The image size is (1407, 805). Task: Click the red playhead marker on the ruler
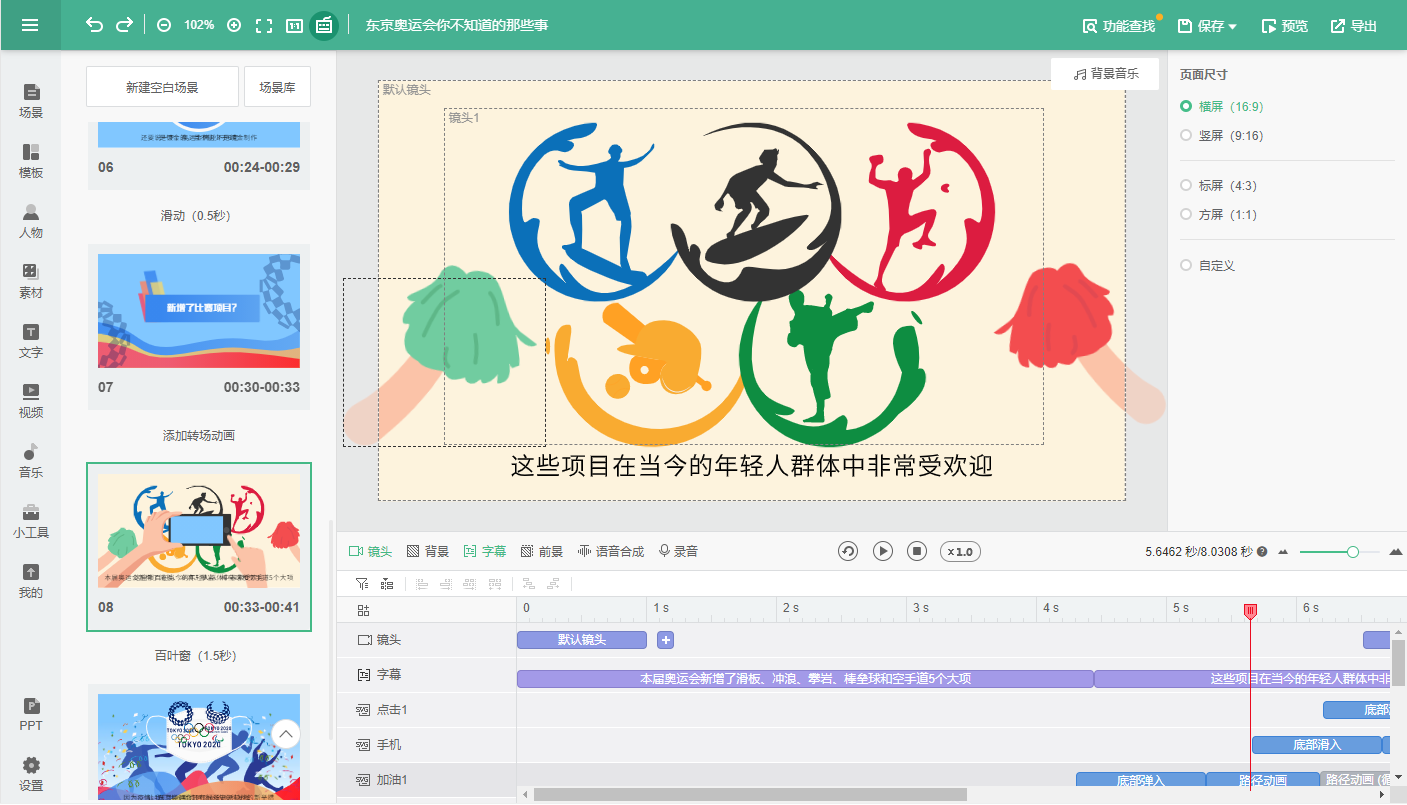1250,610
